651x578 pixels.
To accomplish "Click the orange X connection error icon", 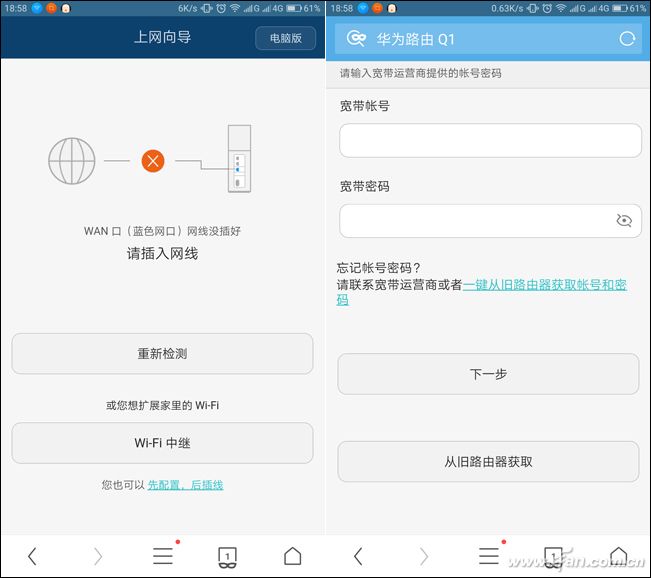I will tap(153, 161).
